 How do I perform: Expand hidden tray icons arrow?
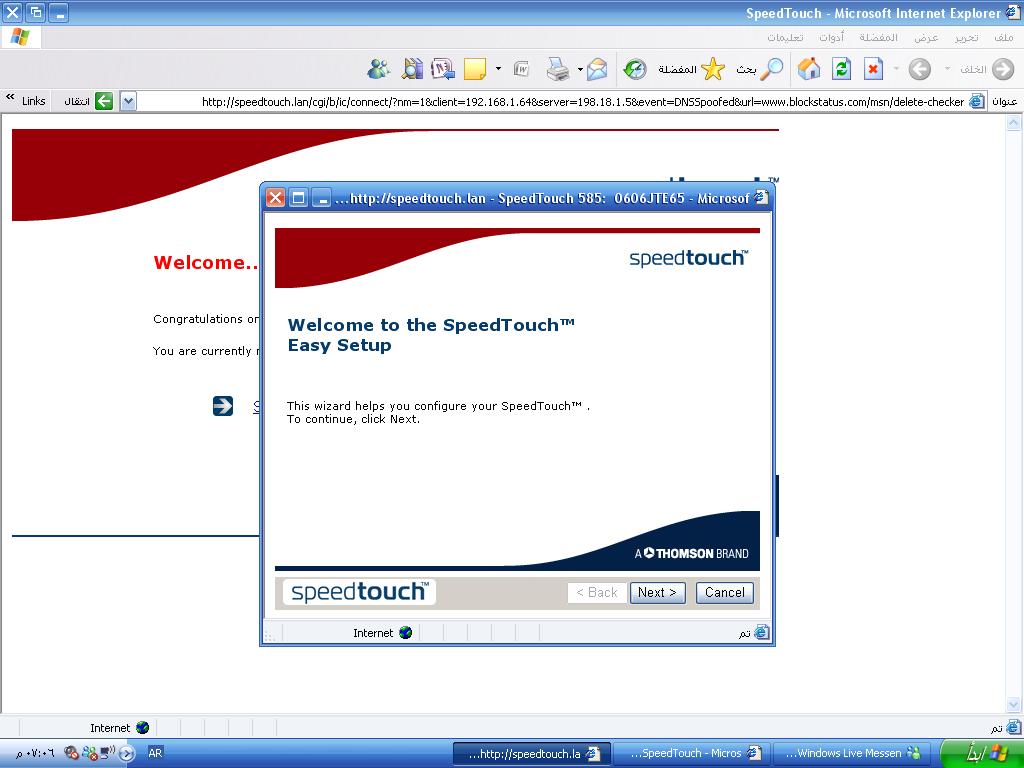(x=127, y=753)
